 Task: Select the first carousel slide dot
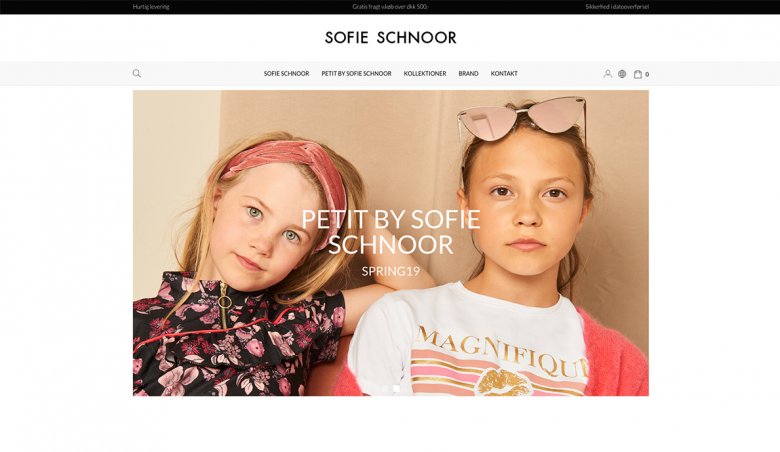tap(385, 388)
